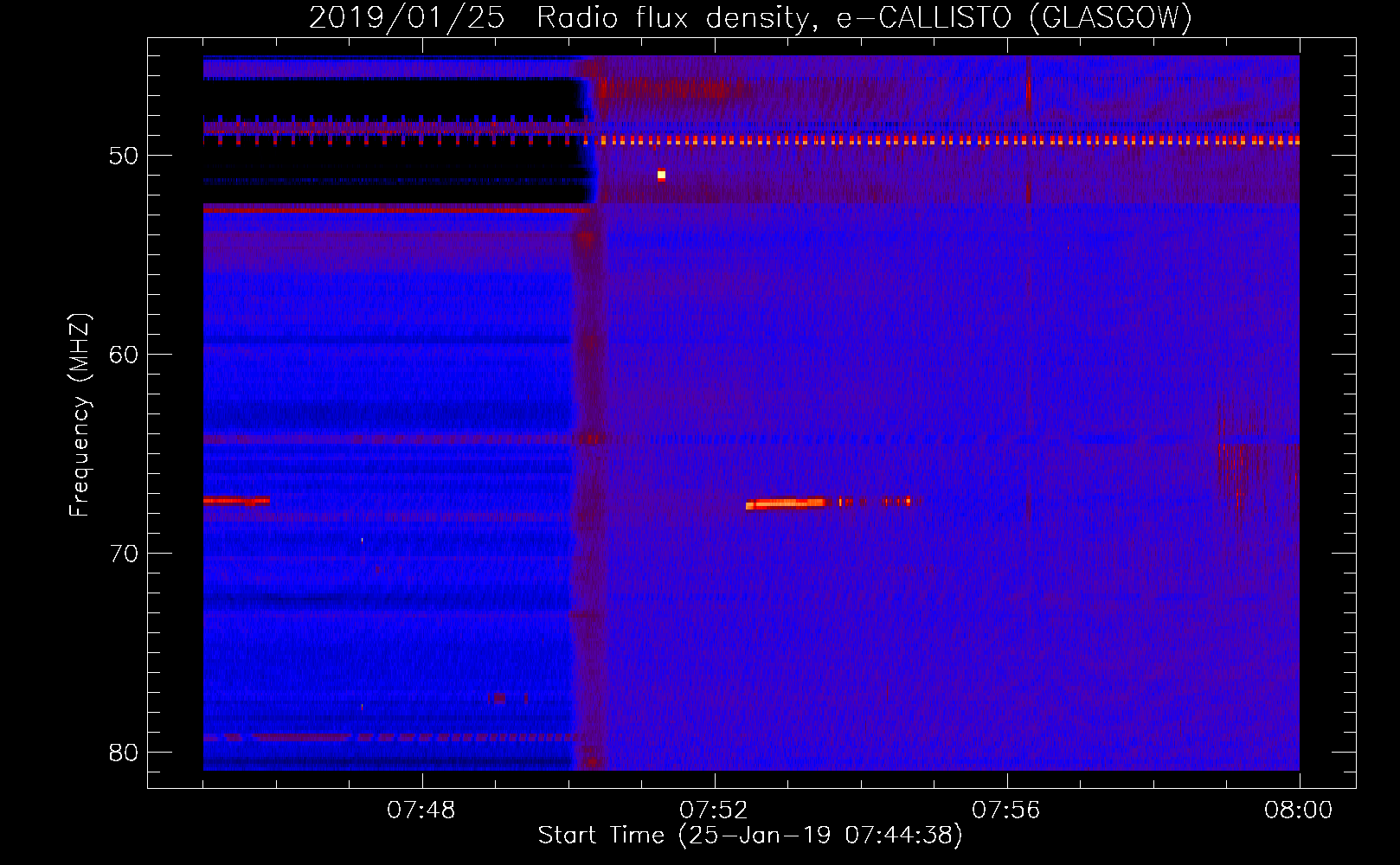Image resolution: width=1400 pixels, height=865 pixels.
Task: Click the 60 frequency tick label
Action: coord(124,355)
